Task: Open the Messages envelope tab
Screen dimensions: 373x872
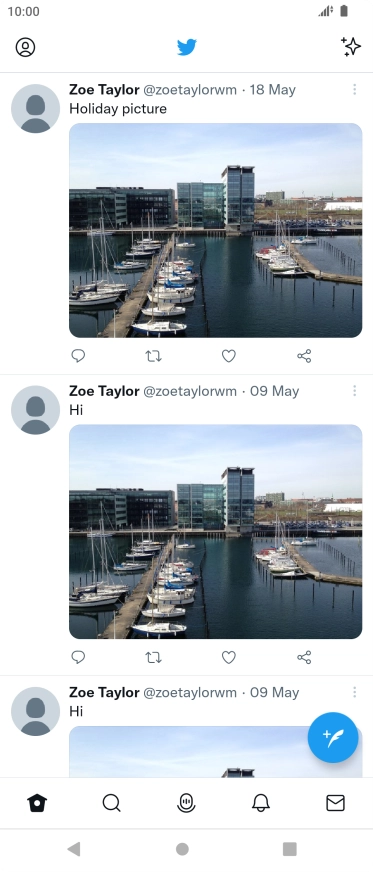Action: coord(335,803)
